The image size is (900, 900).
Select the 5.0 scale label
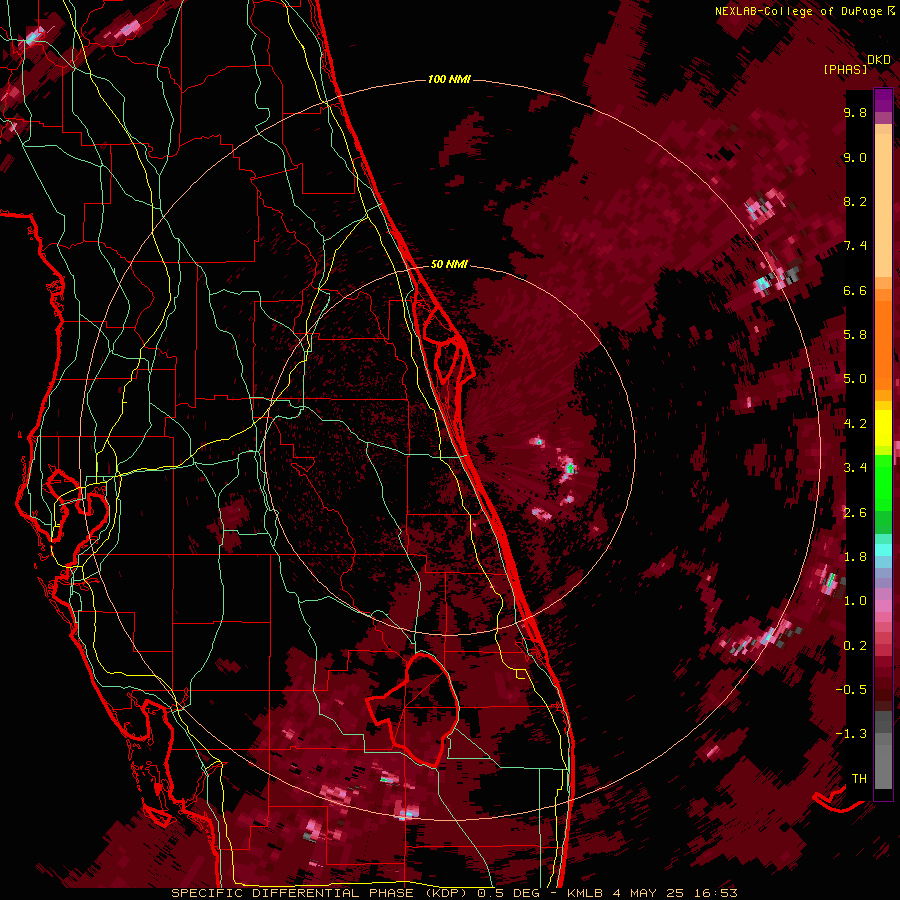(x=855, y=379)
